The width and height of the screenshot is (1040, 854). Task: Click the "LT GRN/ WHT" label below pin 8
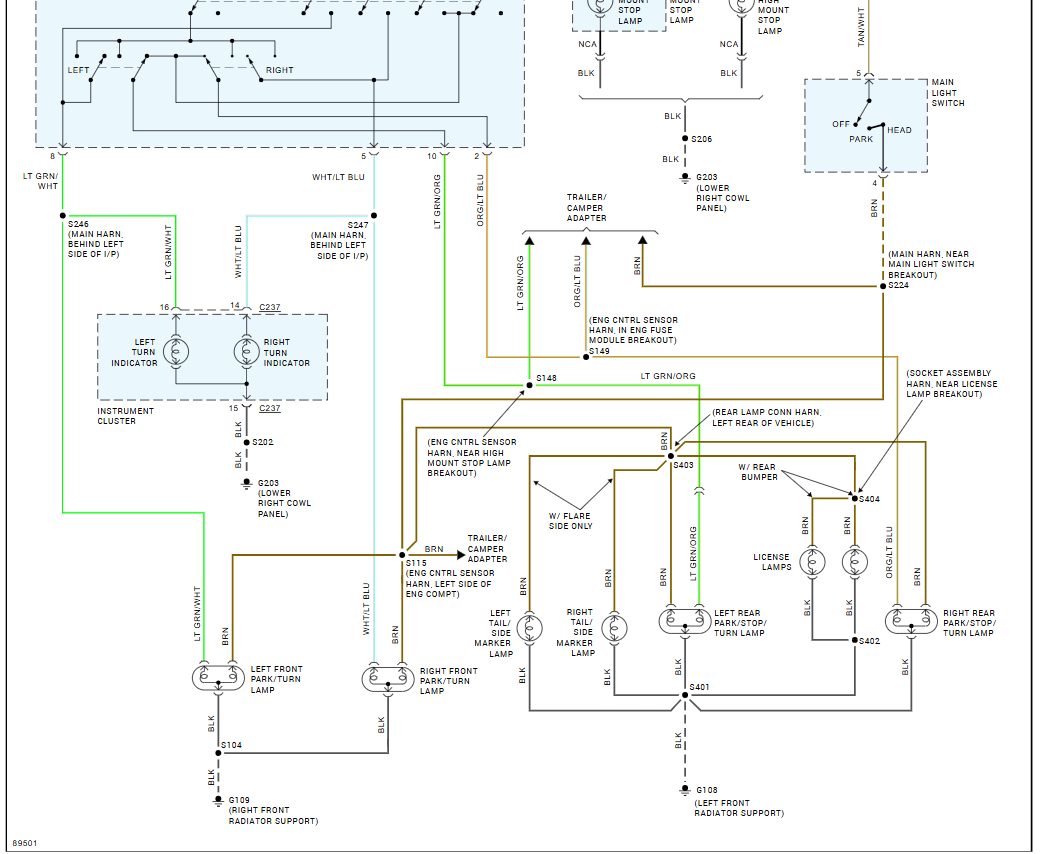(x=40, y=181)
